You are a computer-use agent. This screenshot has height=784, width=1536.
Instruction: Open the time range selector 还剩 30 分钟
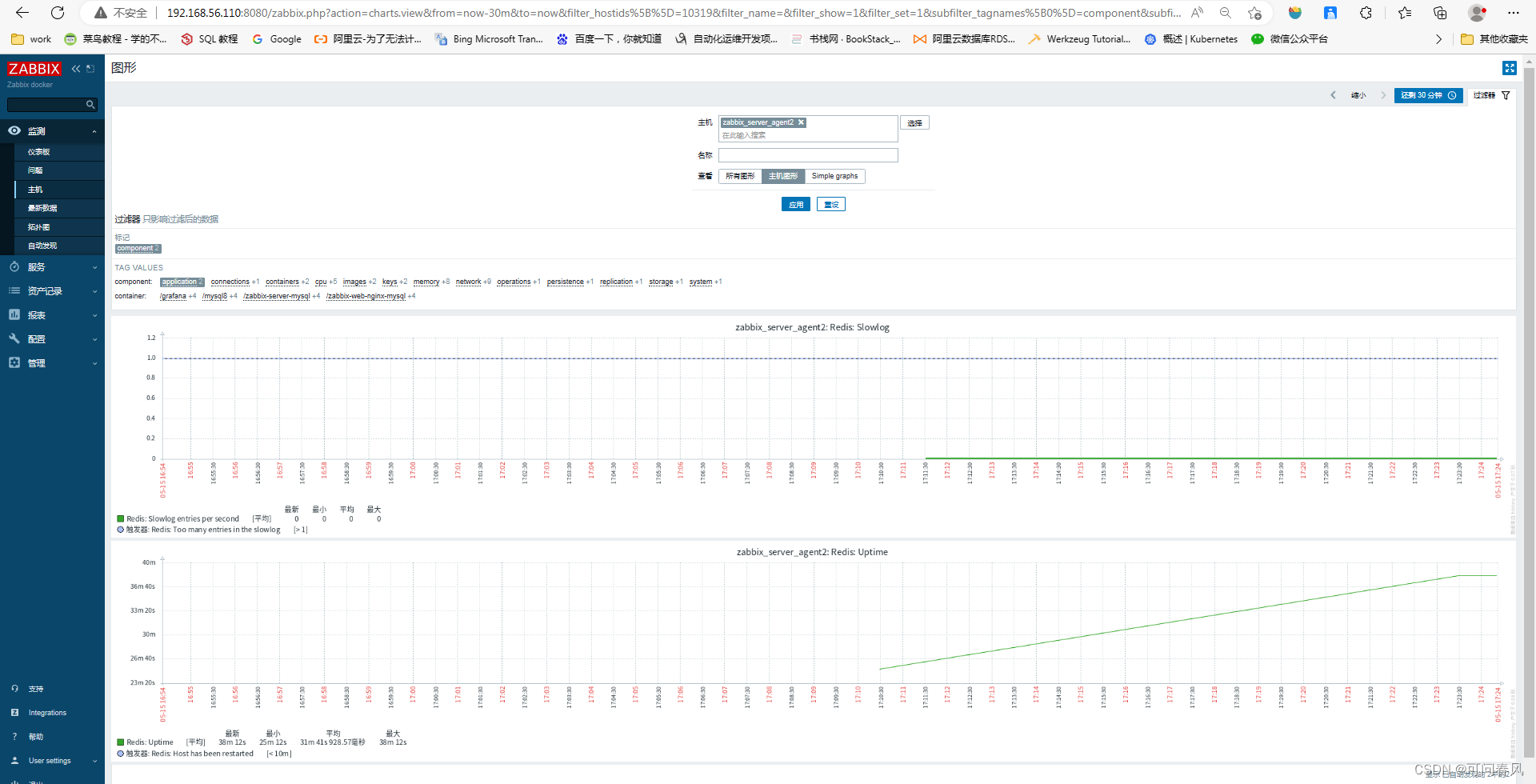[x=1428, y=95]
